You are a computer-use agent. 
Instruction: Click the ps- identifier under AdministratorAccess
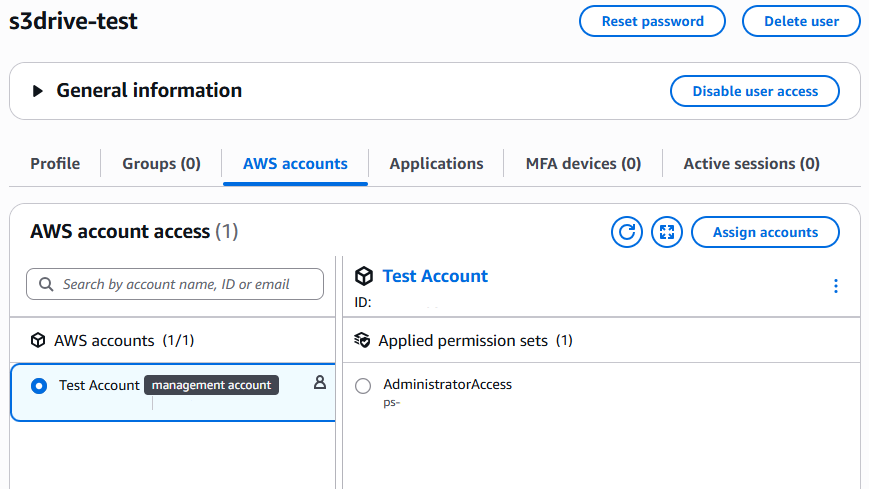(392, 403)
